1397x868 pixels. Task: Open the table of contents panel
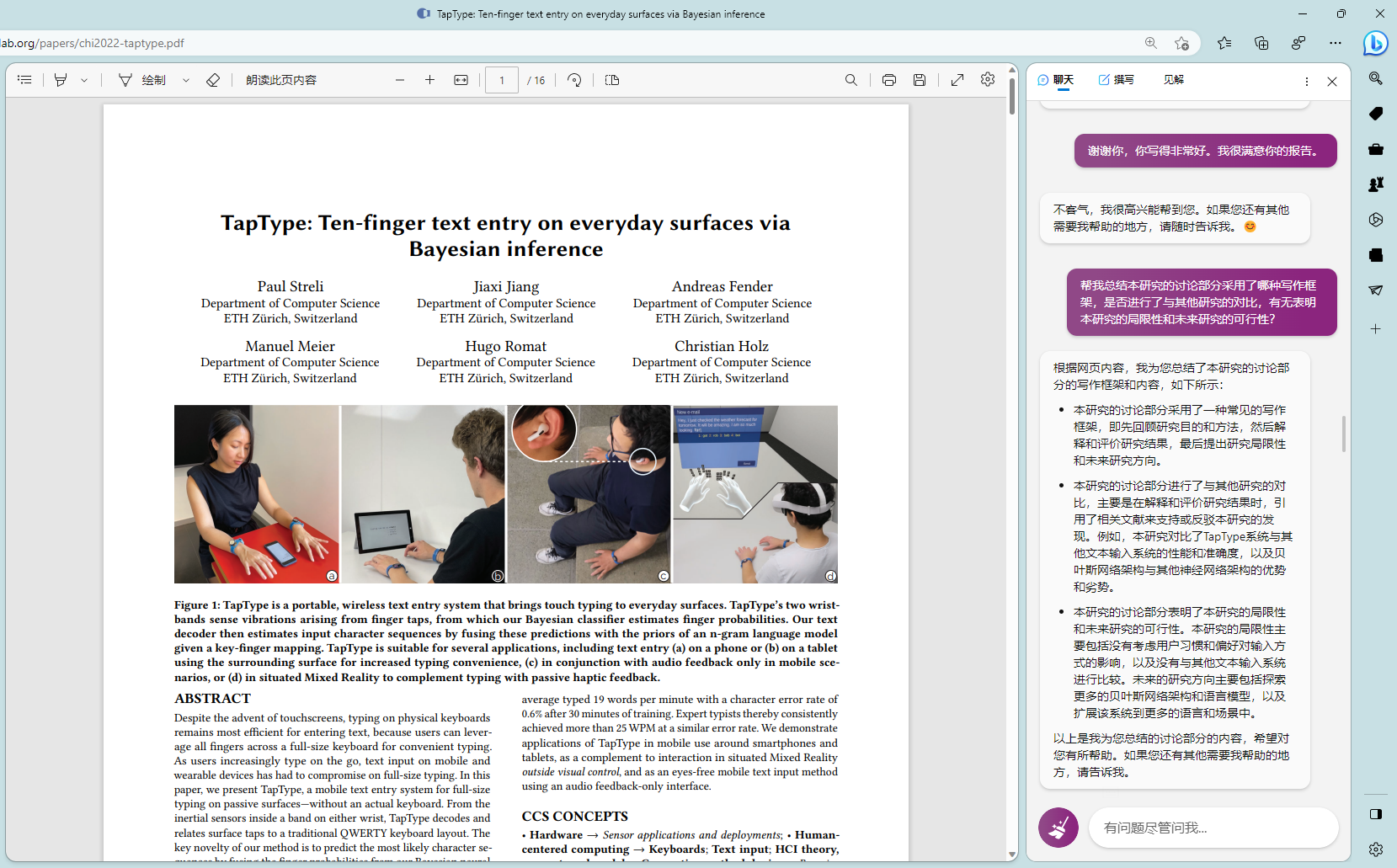24,80
